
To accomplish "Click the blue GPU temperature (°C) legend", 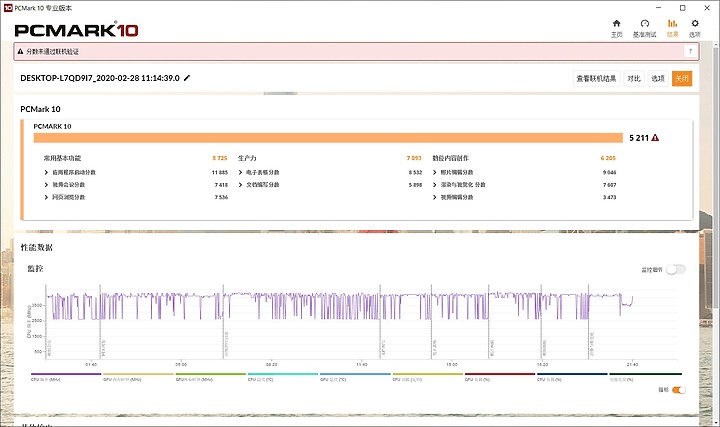I will coord(355,377).
